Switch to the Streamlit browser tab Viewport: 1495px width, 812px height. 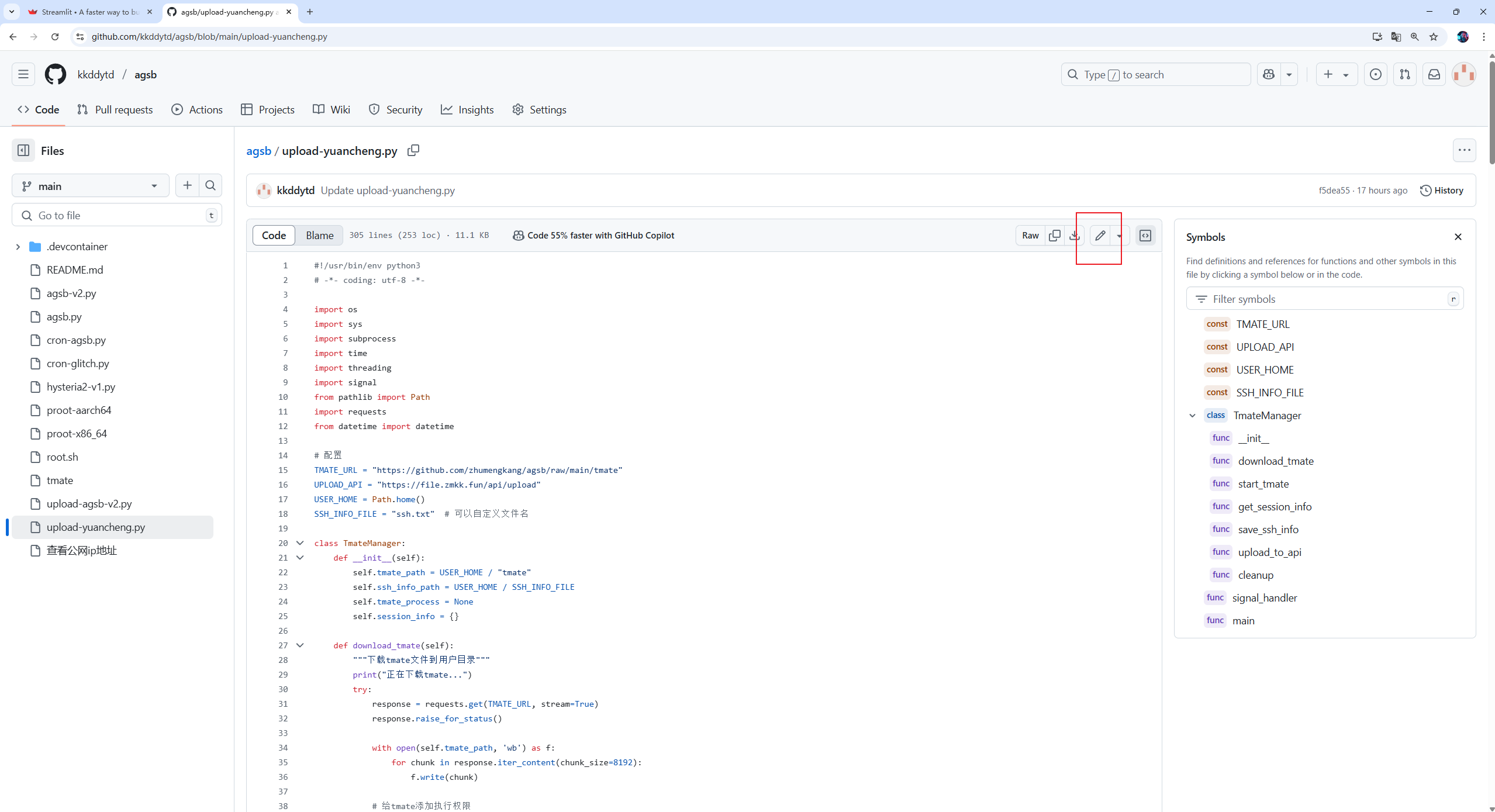tap(91, 12)
